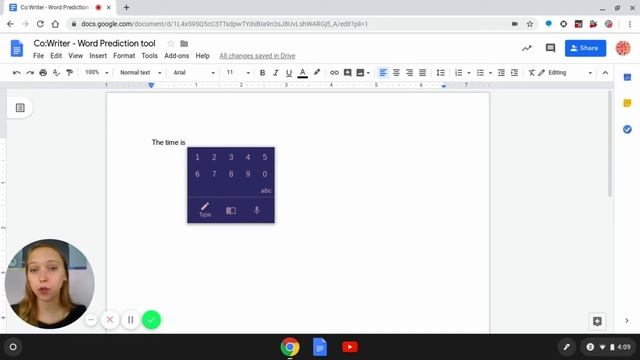
Task: Select number 3 in Co:Writer keypad
Action: point(231,157)
